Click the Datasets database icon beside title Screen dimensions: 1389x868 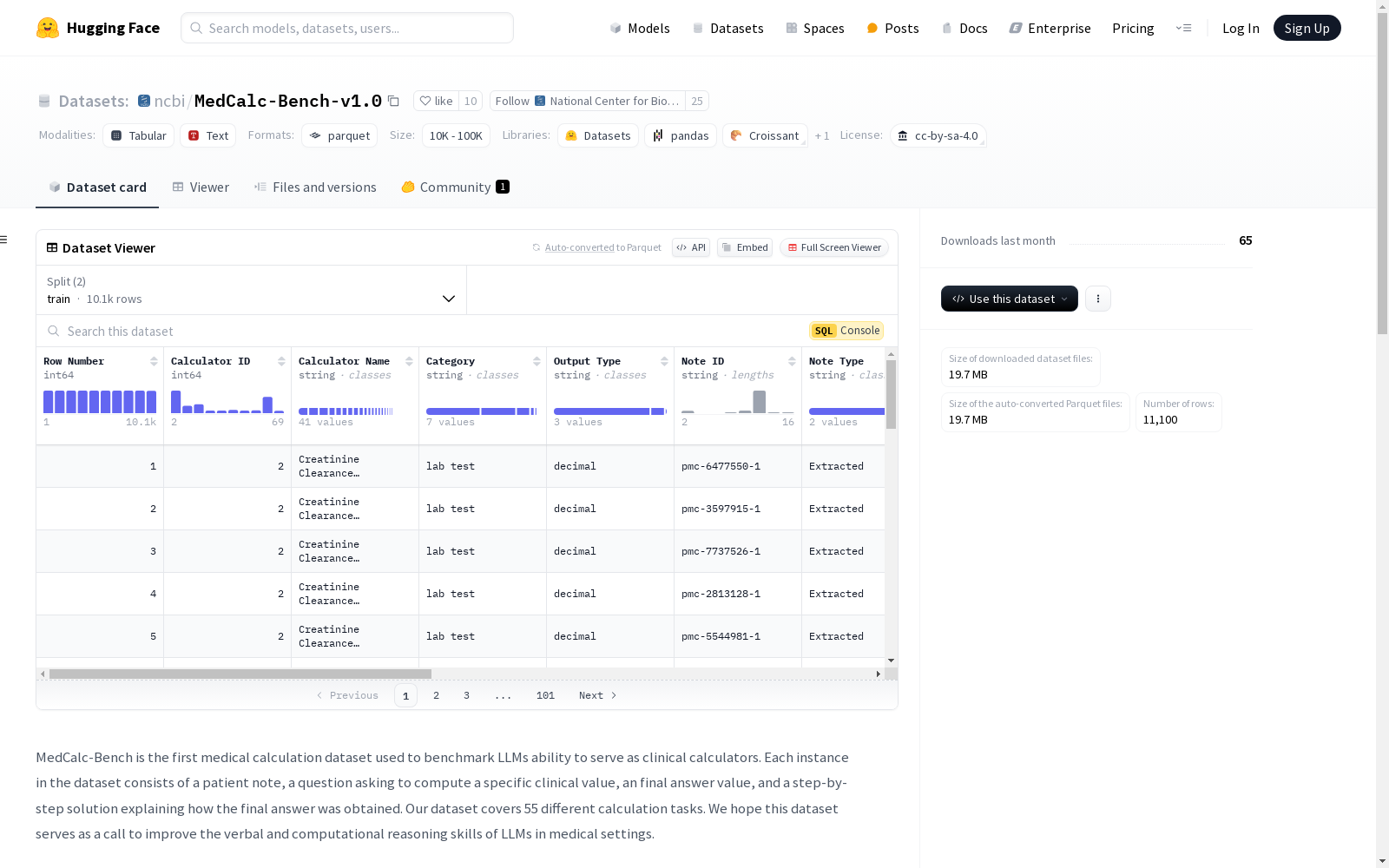tap(44, 101)
